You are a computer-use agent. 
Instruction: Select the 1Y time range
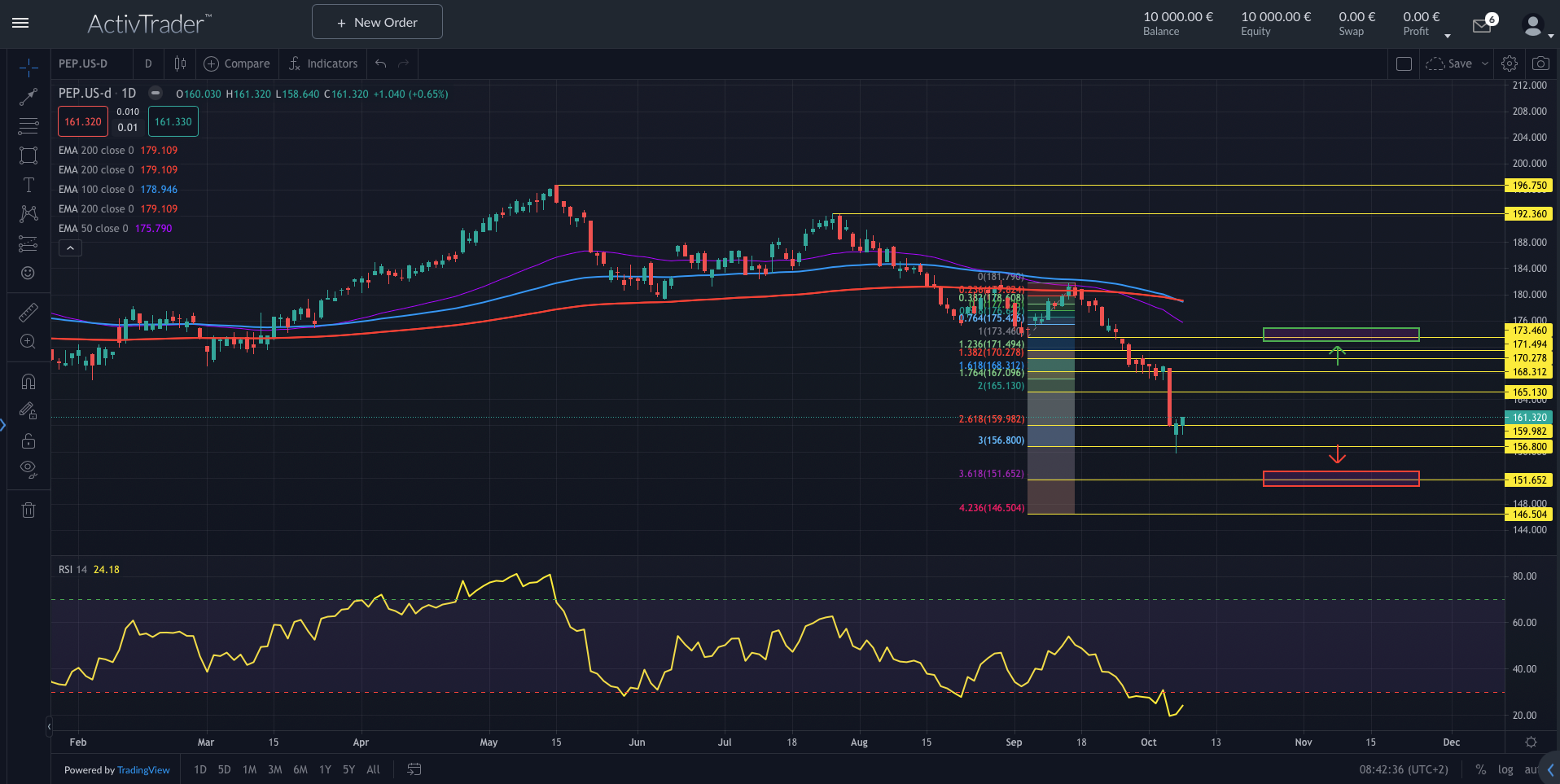pos(325,769)
